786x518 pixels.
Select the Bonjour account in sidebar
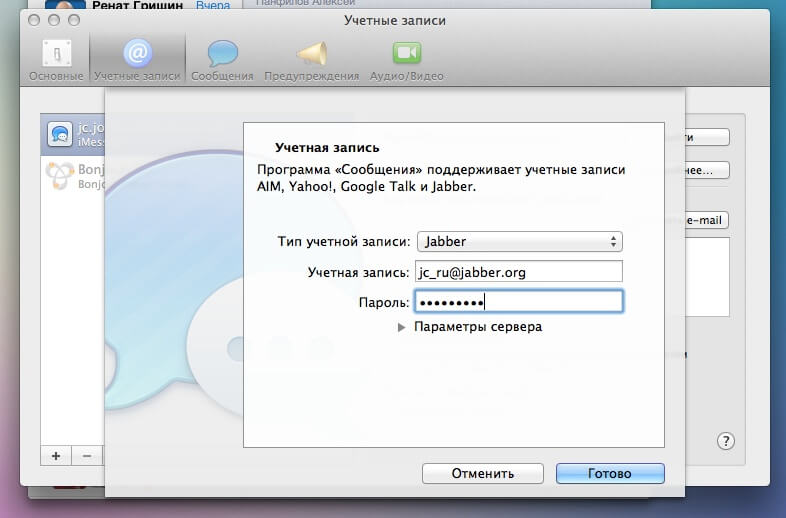pos(73,176)
